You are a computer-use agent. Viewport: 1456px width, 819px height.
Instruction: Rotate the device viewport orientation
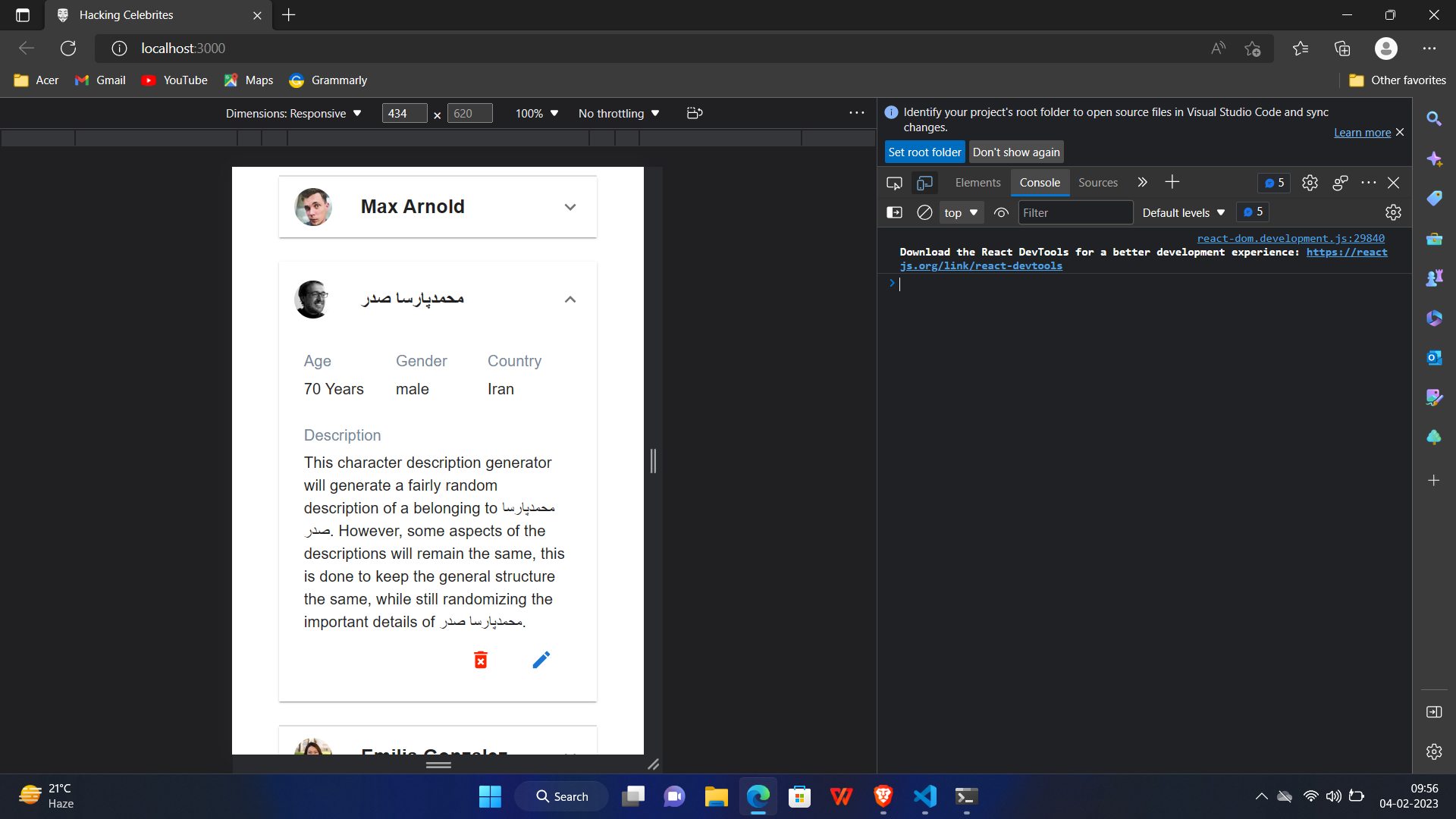tap(694, 113)
